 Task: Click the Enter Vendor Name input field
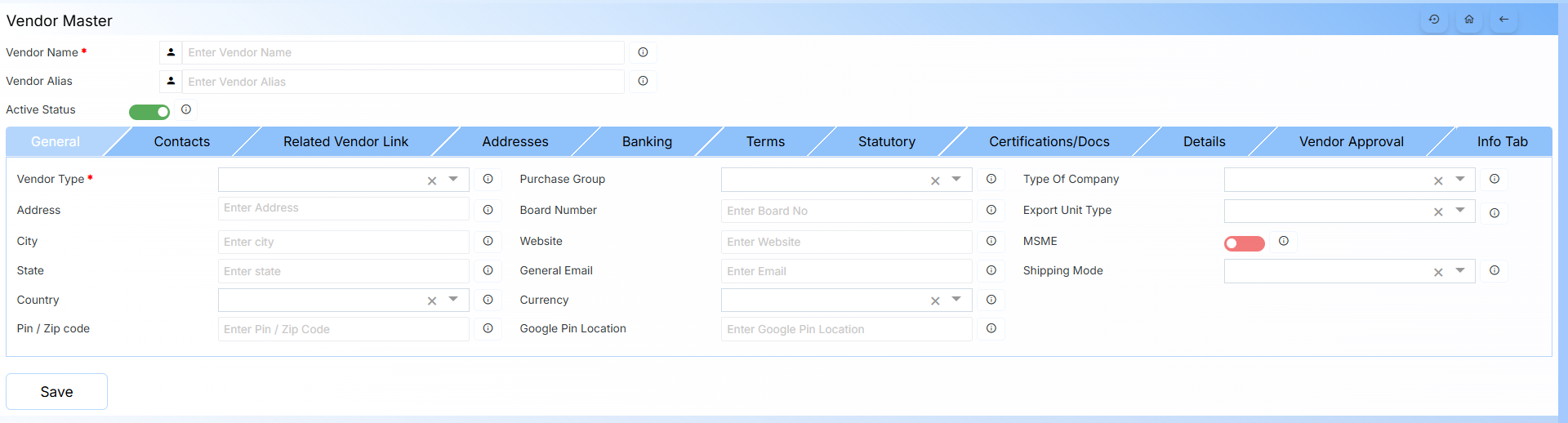click(x=403, y=52)
